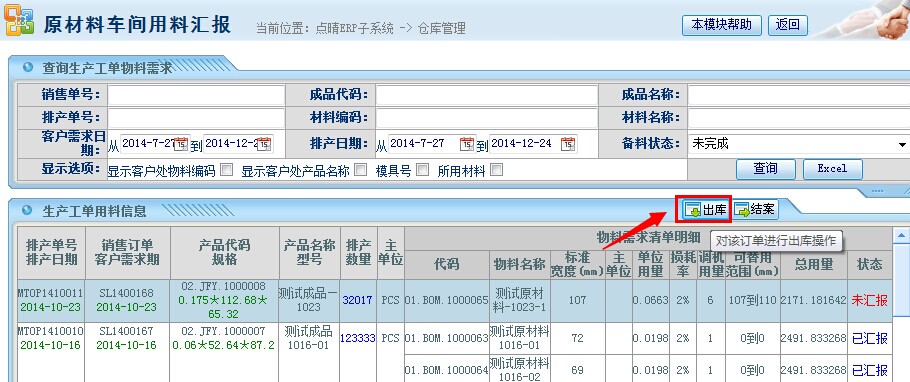Tick the 模具号 checkbox
The width and height of the screenshot is (910, 382).
423,170
